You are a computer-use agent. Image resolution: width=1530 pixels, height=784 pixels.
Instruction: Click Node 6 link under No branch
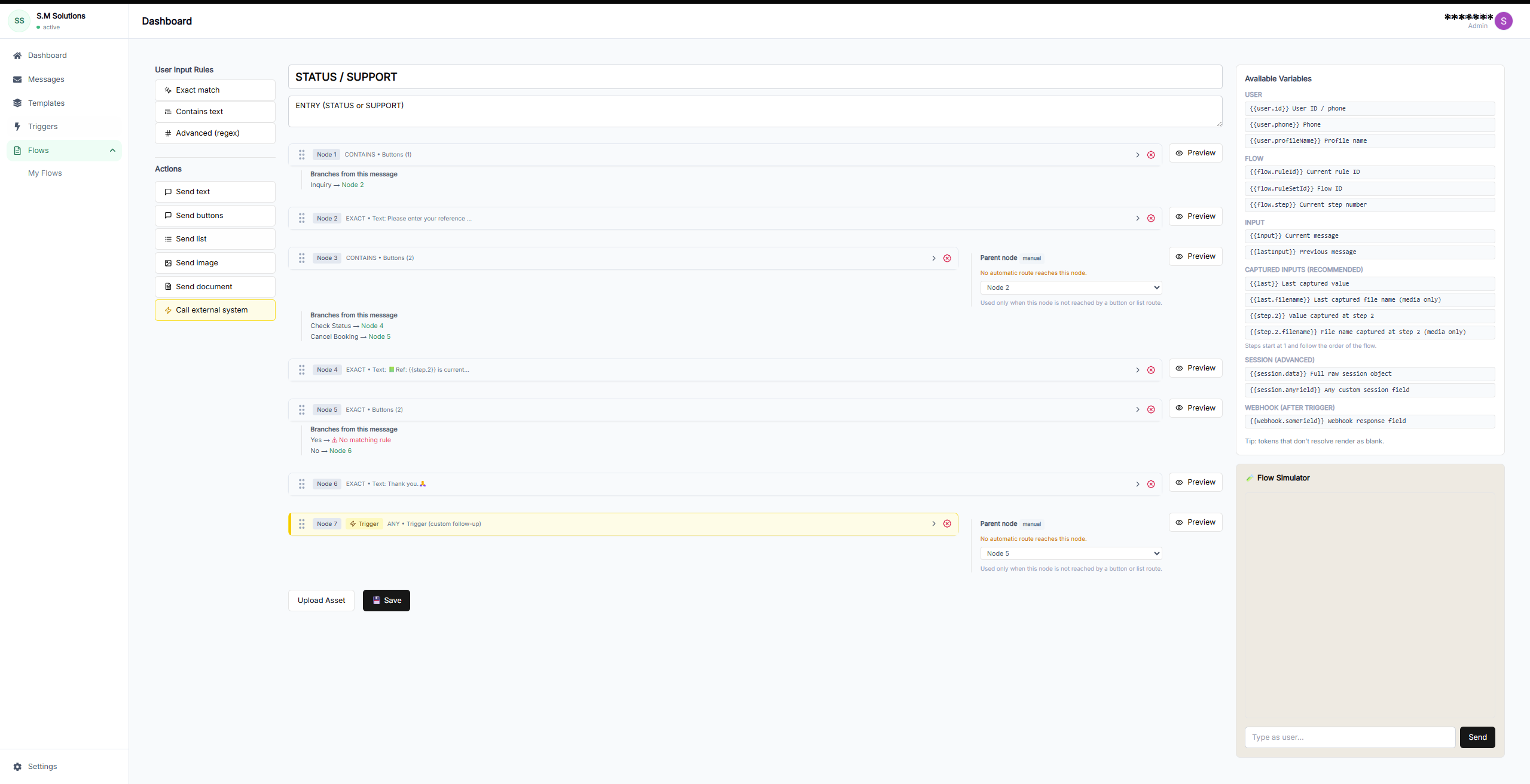(x=340, y=451)
